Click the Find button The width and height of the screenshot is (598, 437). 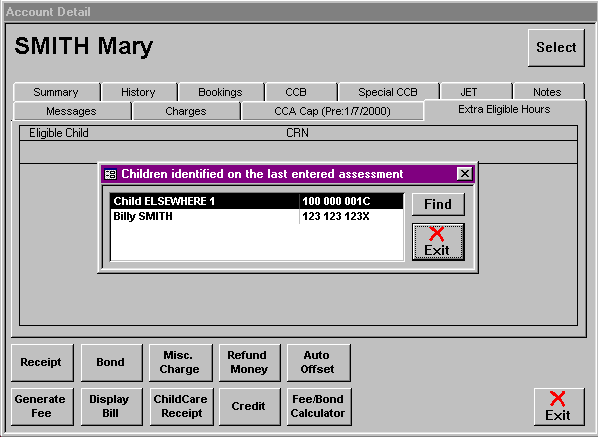point(438,204)
